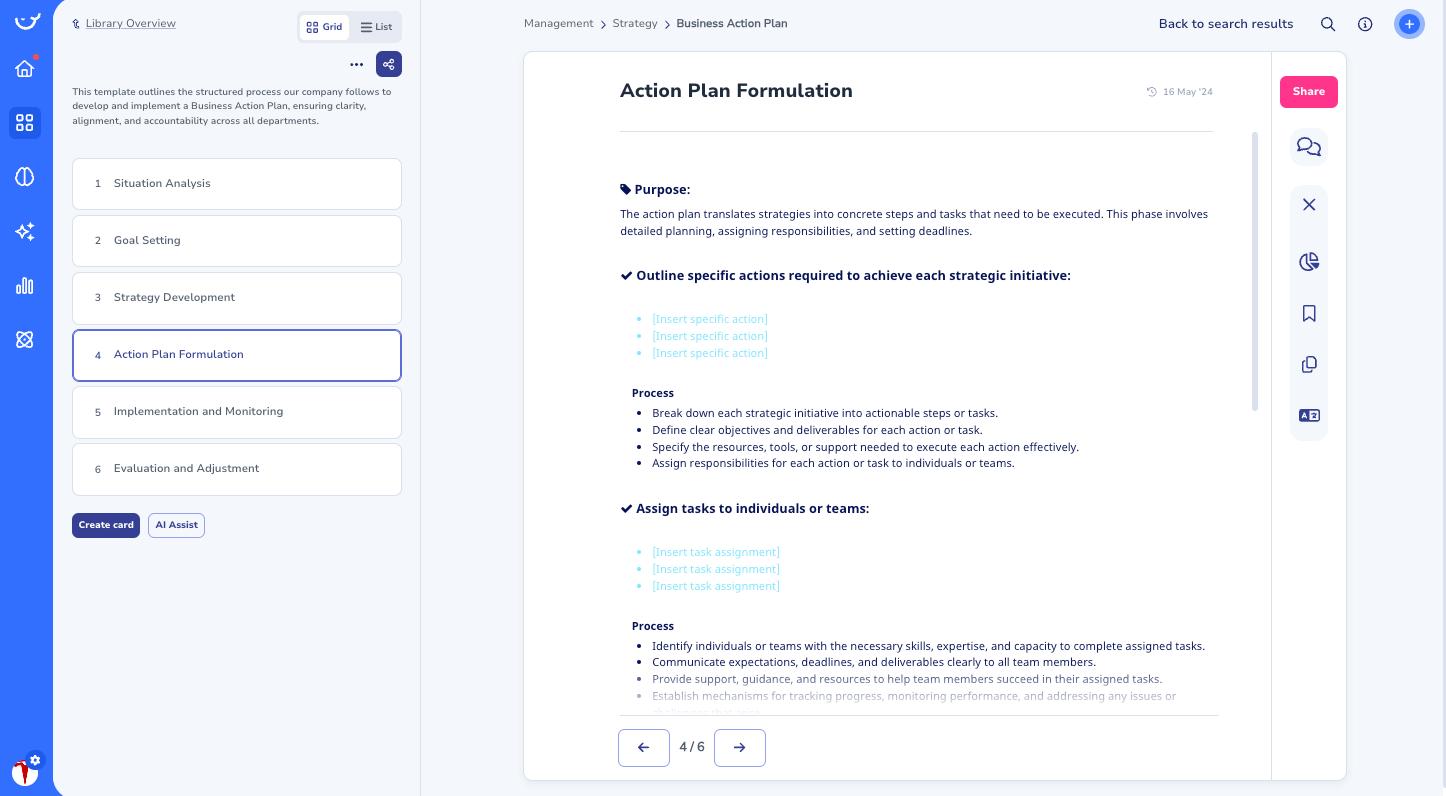
Task: Select Strategy from the breadcrumb trail
Action: pos(634,23)
